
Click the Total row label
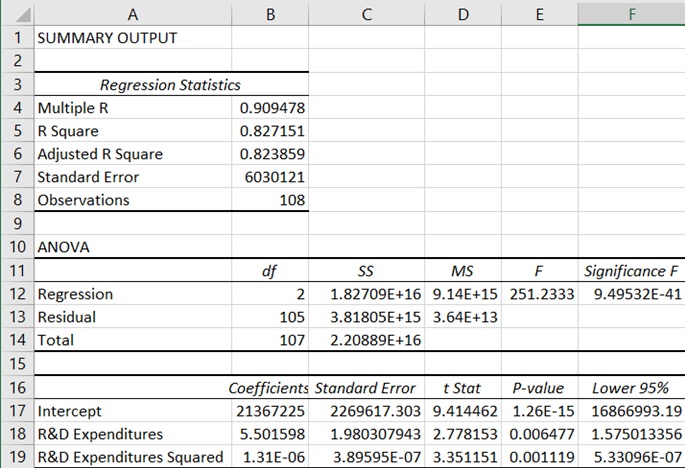tap(55, 340)
